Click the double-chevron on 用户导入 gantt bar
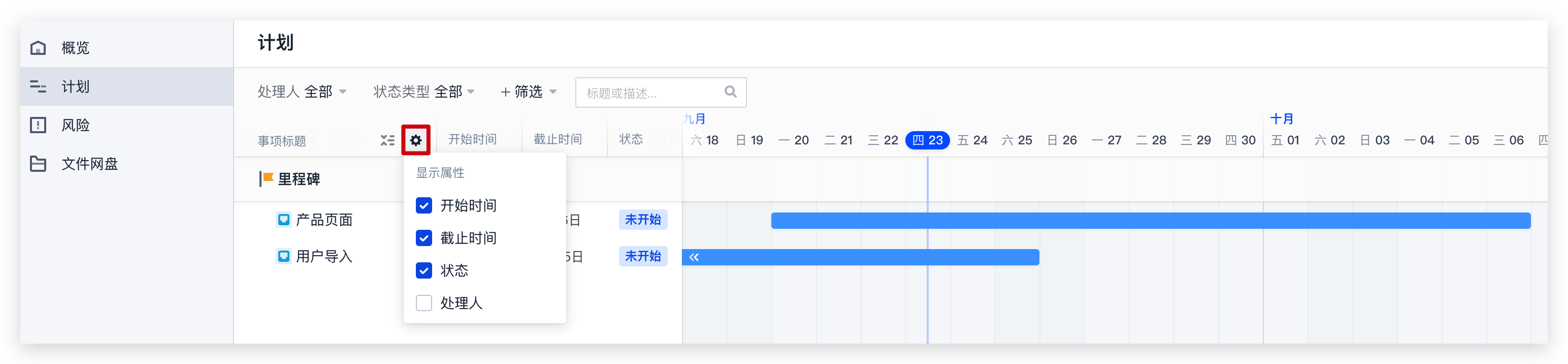Image resolution: width=1568 pixels, height=364 pixels. tap(694, 257)
